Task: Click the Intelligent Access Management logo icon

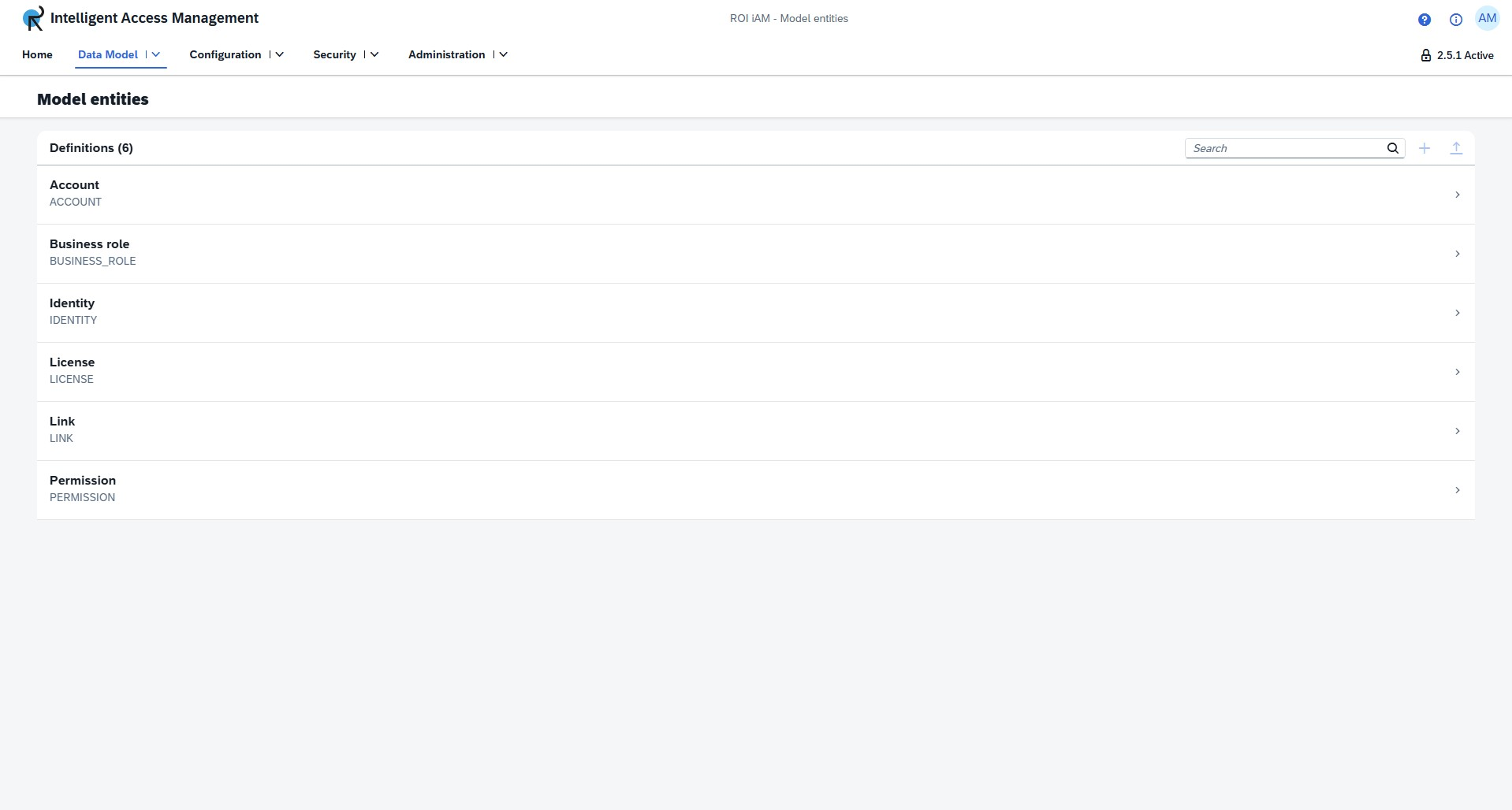Action: [33, 18]
